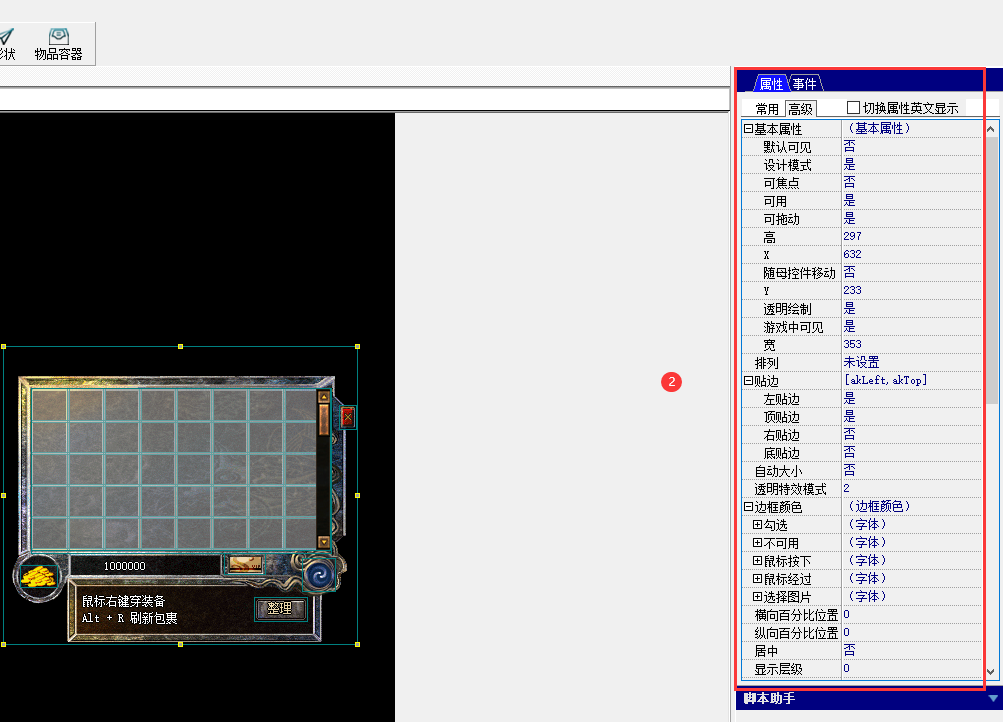This screenshot has height=722, width=1003.
Task: Expand the 不可用 property node
Action: (x=757, y=542)
